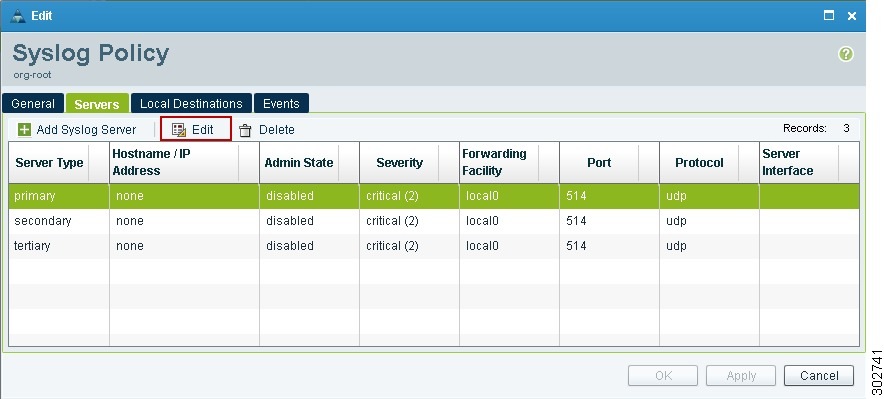Sort by the Protocol column header

click(709, 163)
